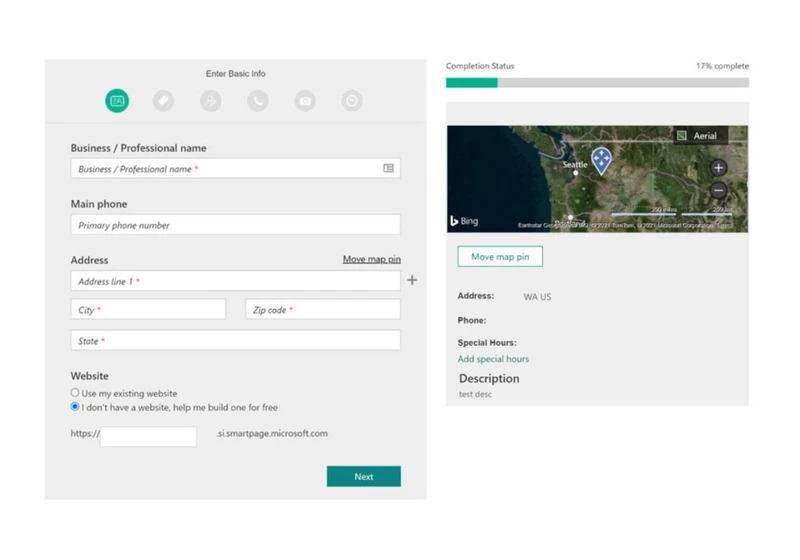This screenshot has width=800, height=560.
Task: Focus the smartpage website subdomain field
Action: [x=148, y=437]
